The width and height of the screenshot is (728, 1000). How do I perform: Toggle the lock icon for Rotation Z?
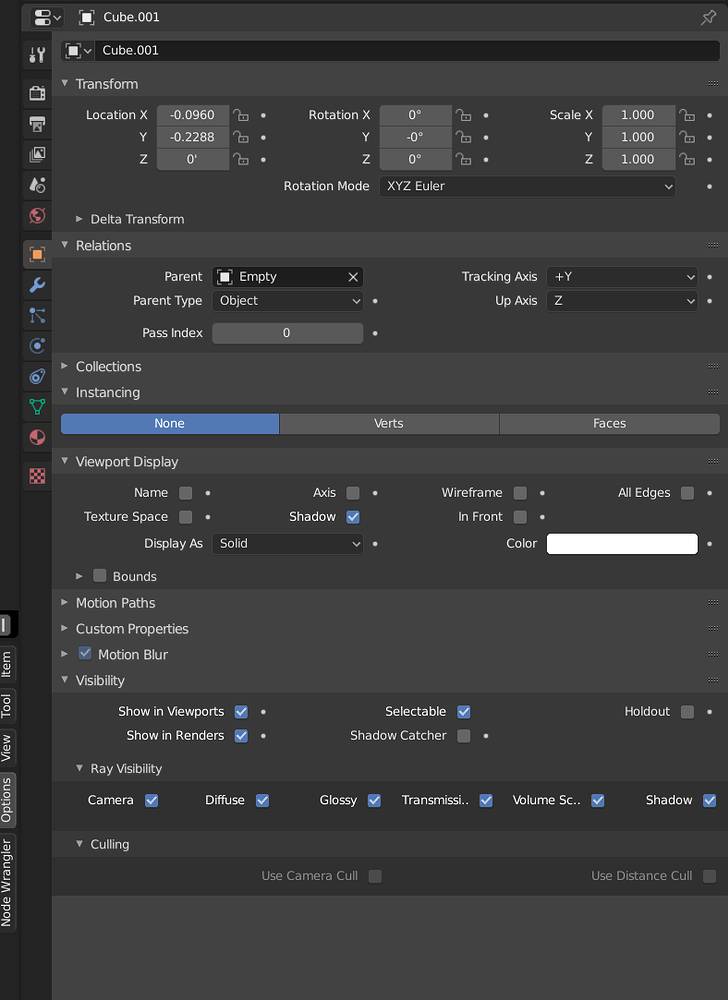click(463, 159)
